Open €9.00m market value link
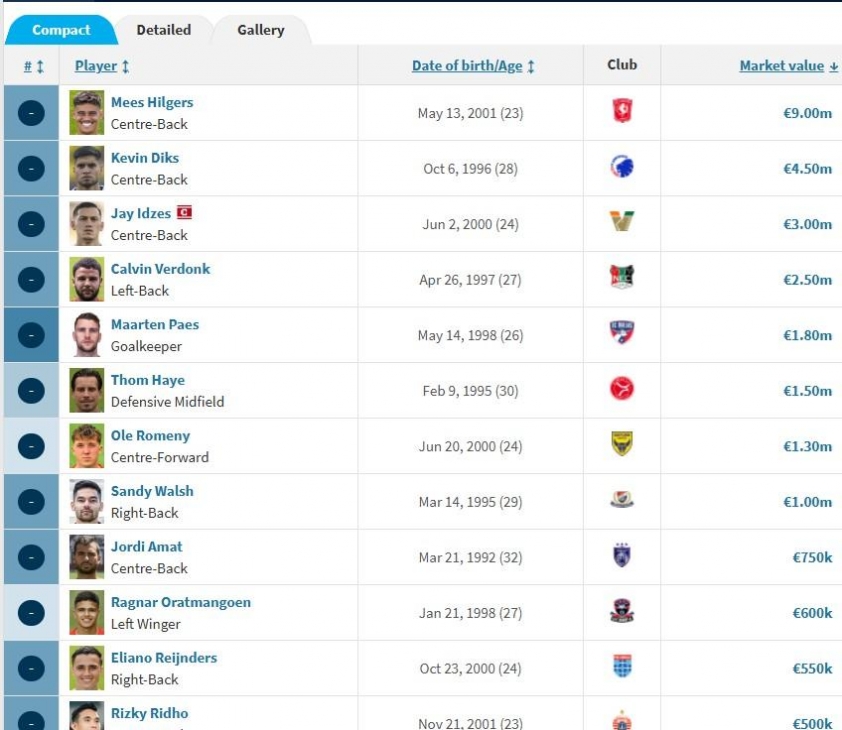Screen dimensions: 842x730 807,113
